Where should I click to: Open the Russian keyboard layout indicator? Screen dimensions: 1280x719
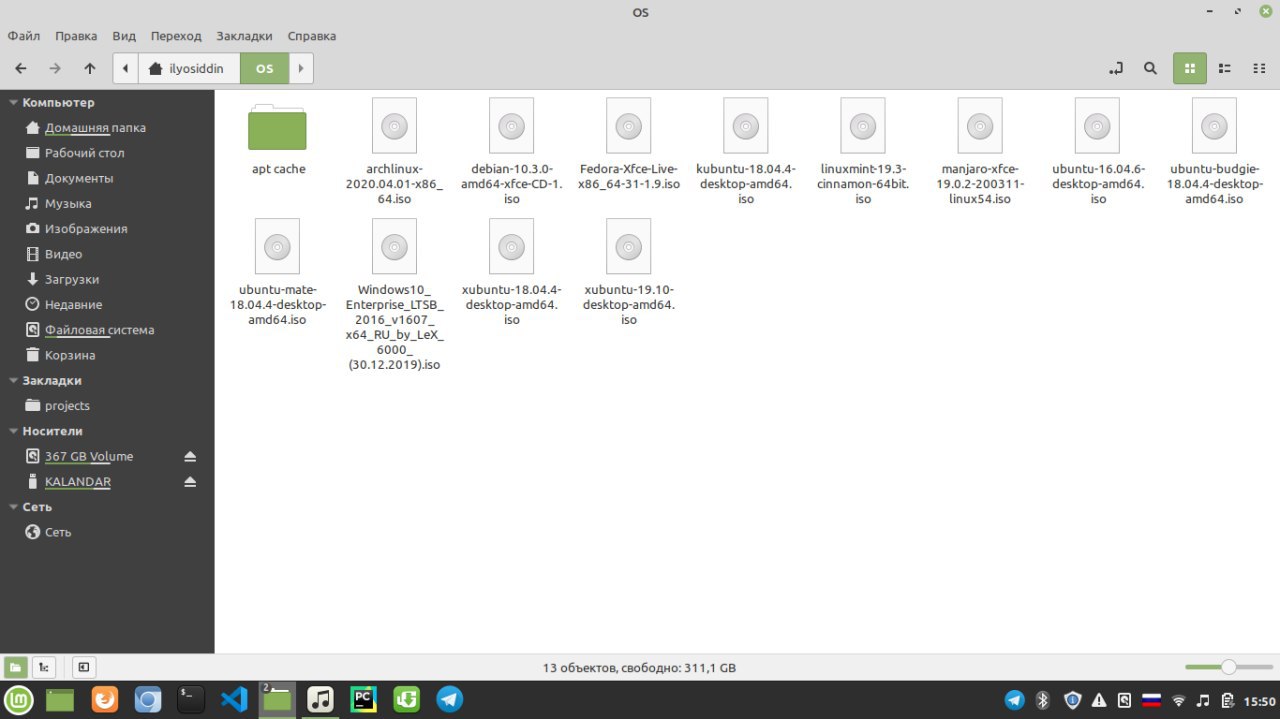1151,699
